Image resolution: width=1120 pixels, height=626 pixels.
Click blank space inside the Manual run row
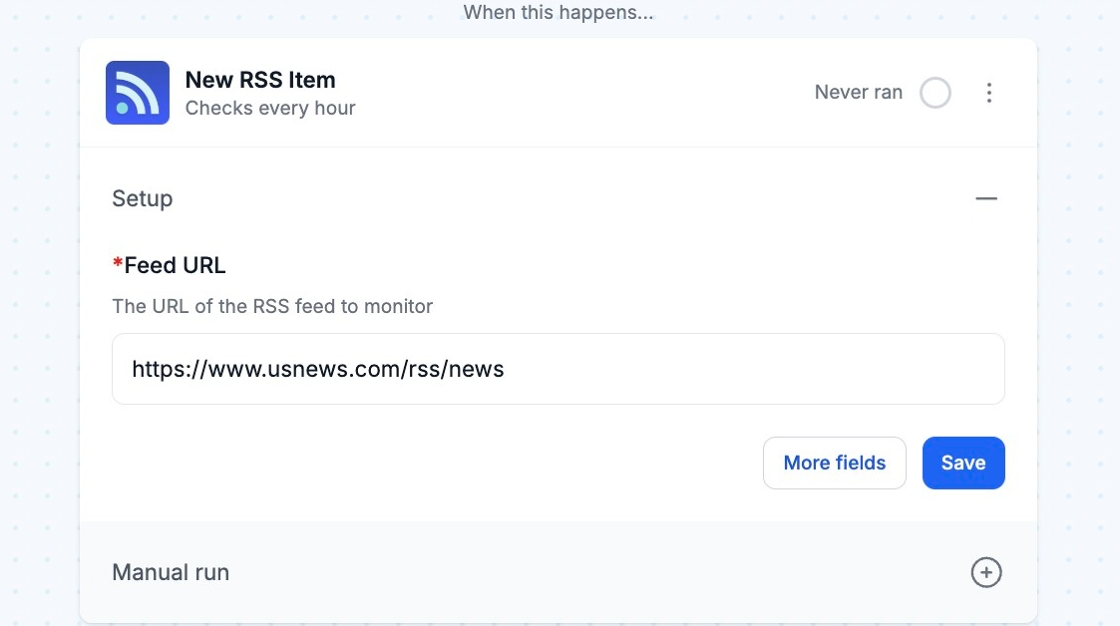(x=600, y=572)
